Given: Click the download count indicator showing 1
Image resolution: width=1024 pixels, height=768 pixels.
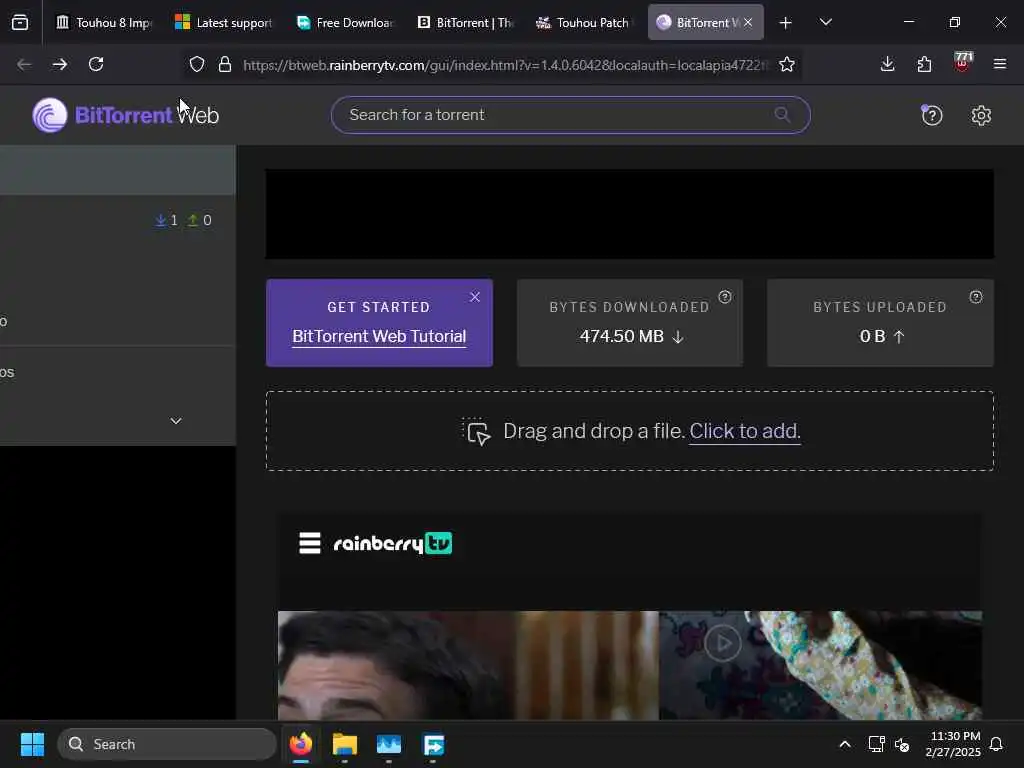Looking at the screenshot, I should coord(166,221).
